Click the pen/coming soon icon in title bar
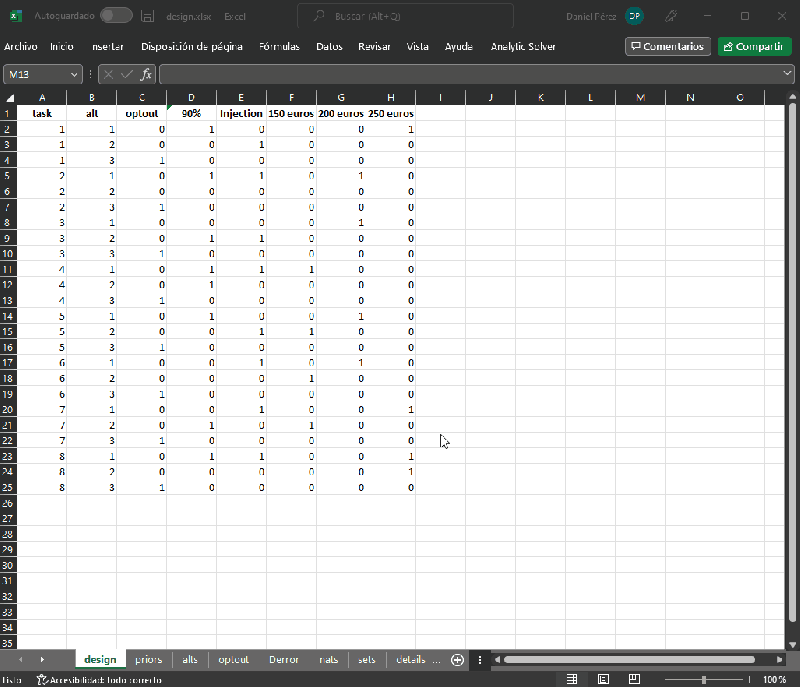The width and height of the screenshot is (800, 687). (x=671, y=16)
